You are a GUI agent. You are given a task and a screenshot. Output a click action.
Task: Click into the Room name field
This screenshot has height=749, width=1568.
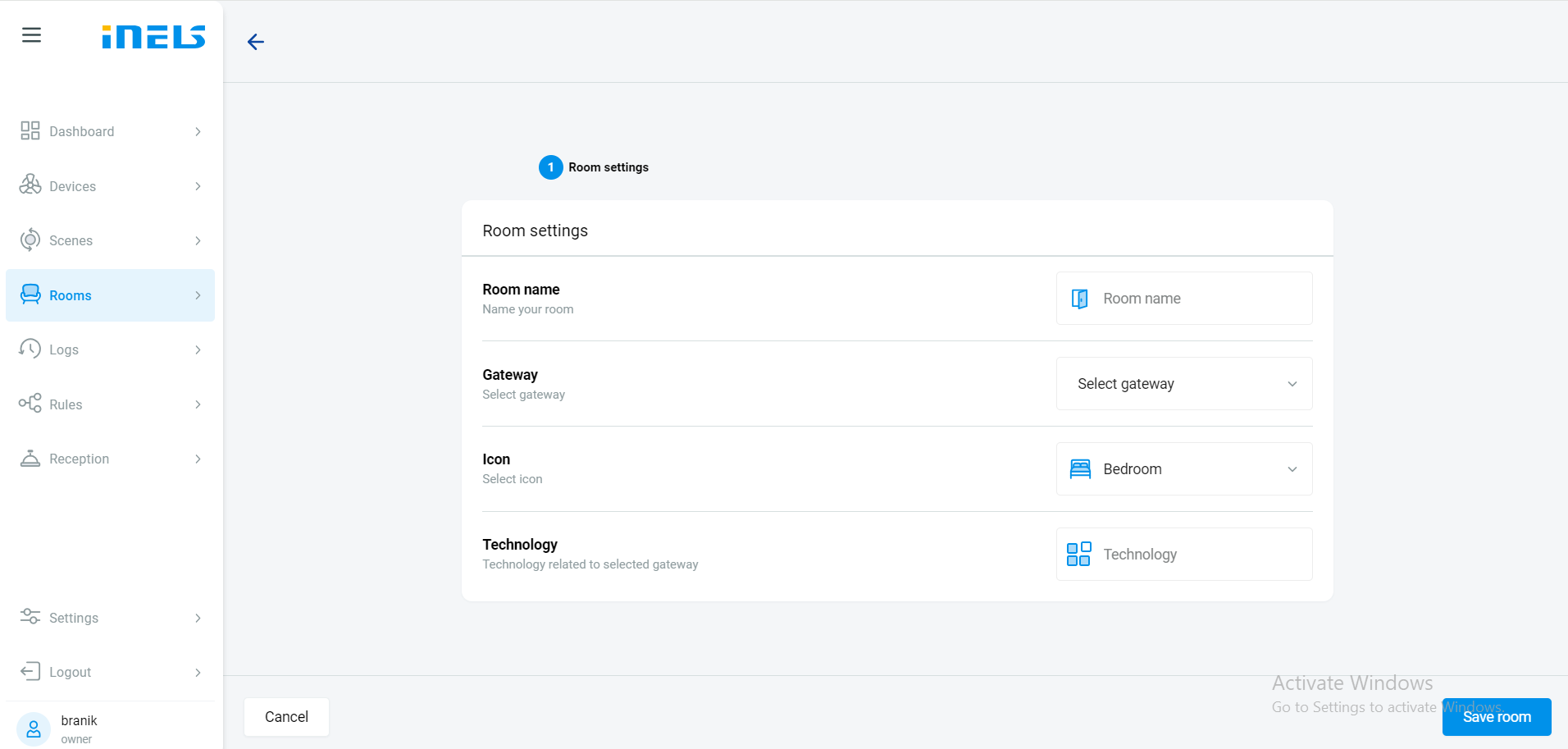(x=1197, y=299)
